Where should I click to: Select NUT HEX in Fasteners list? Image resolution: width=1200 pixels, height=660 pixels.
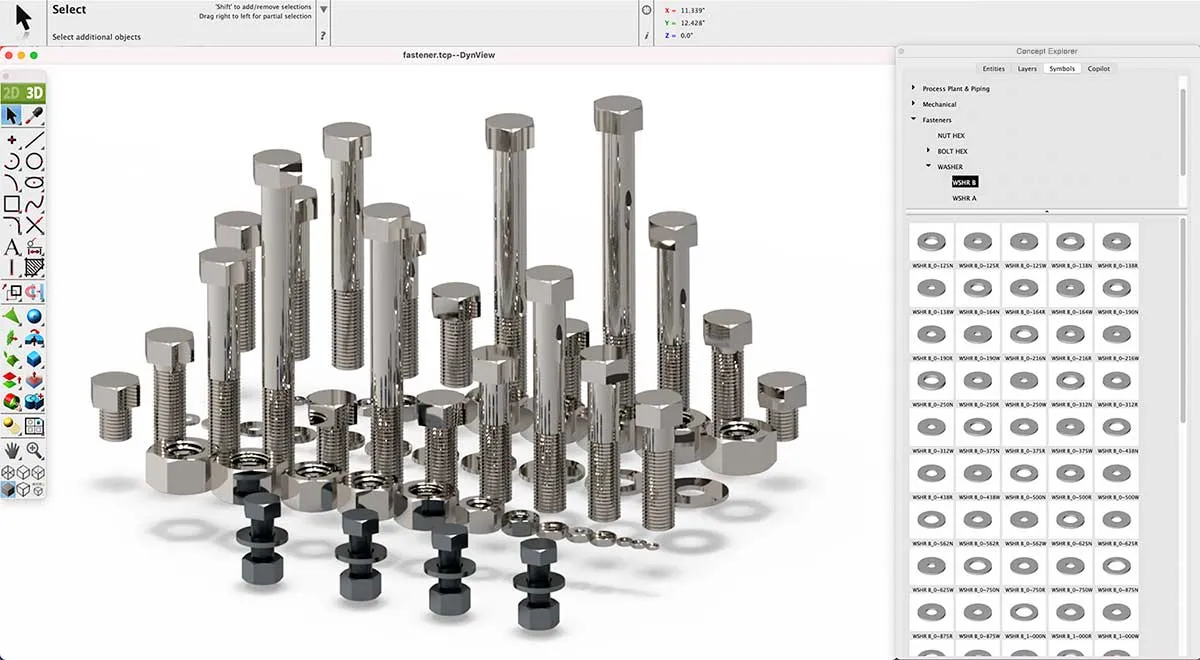(x=950, y=135)
